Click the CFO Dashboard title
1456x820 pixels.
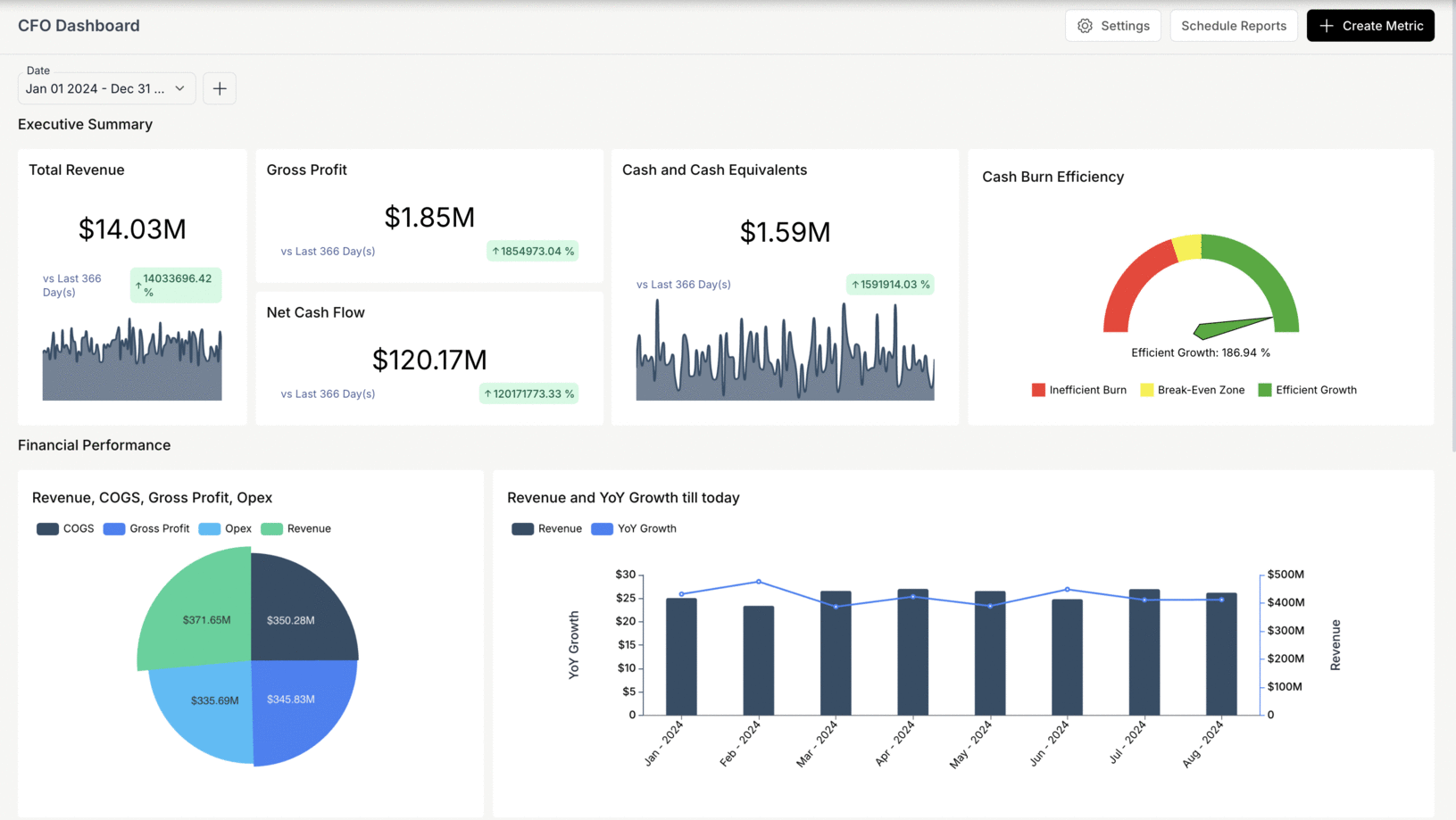(x=79, y=26)
